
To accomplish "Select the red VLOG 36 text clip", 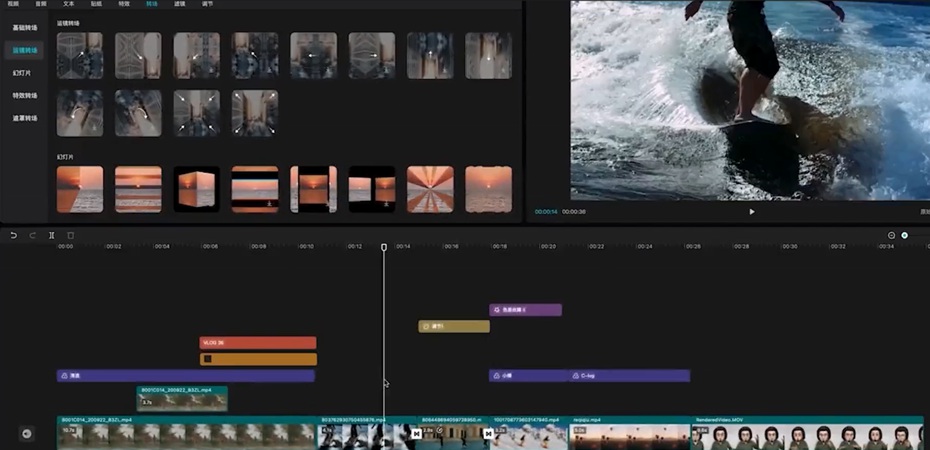I will click(x=258, y=343).
